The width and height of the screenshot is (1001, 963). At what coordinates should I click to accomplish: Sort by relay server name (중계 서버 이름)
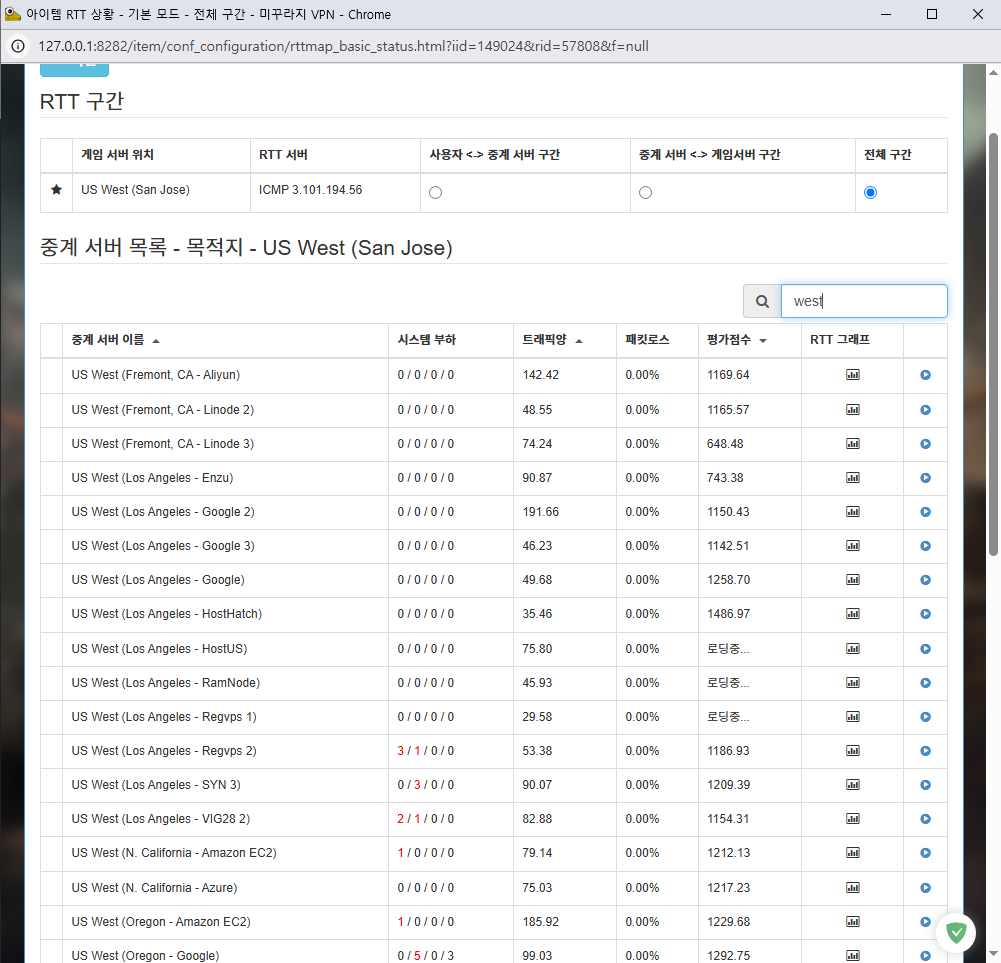[115, 340]
